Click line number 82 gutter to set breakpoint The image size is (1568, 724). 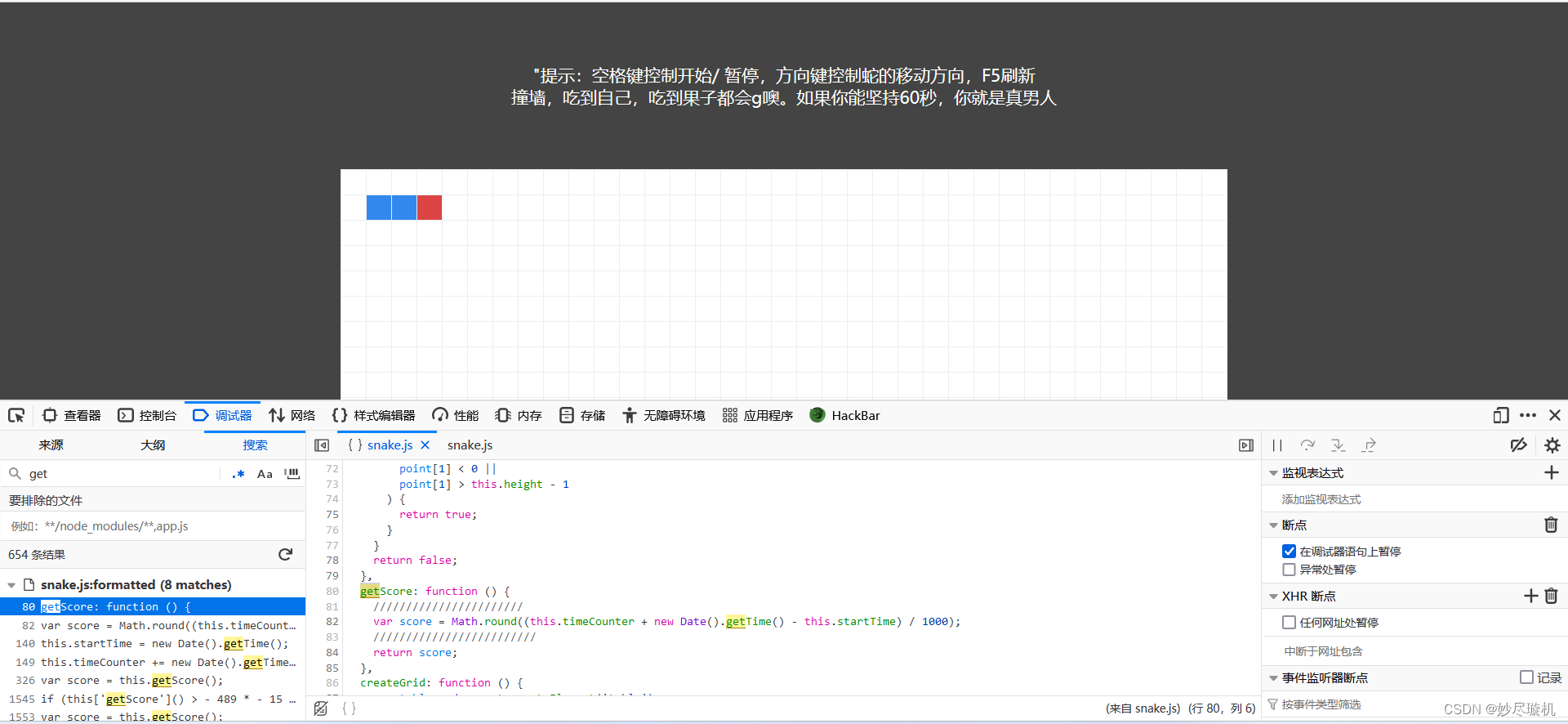point(332,622)
